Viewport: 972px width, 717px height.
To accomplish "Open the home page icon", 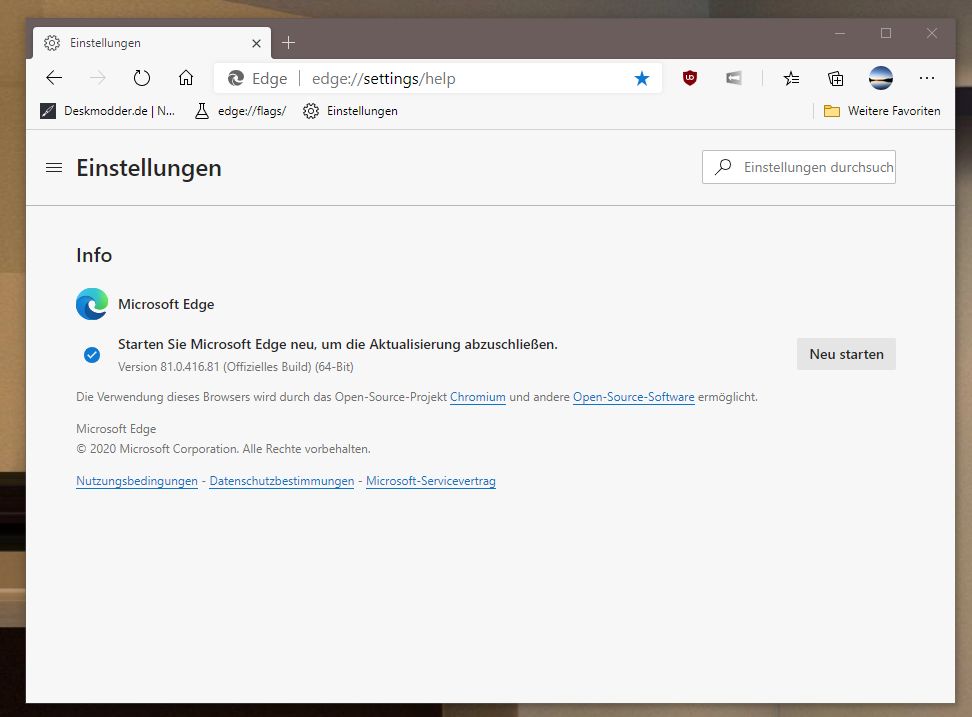I will (186, 78).
